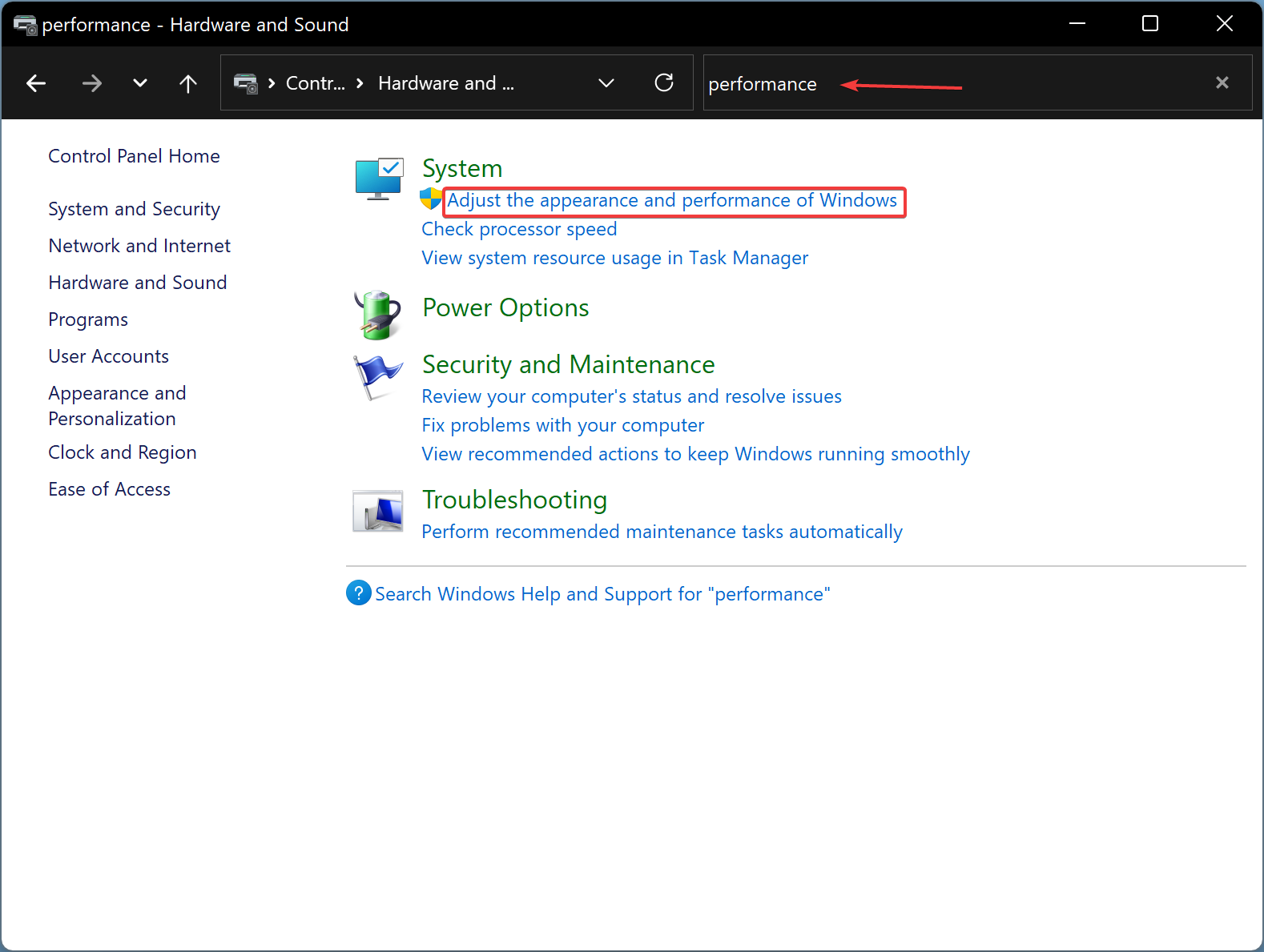This screenshot has width=1264, height=952.
Task: Click the shield icon beside Adjust the appearance
Action: pyautogui.click(x=431, y=199)
